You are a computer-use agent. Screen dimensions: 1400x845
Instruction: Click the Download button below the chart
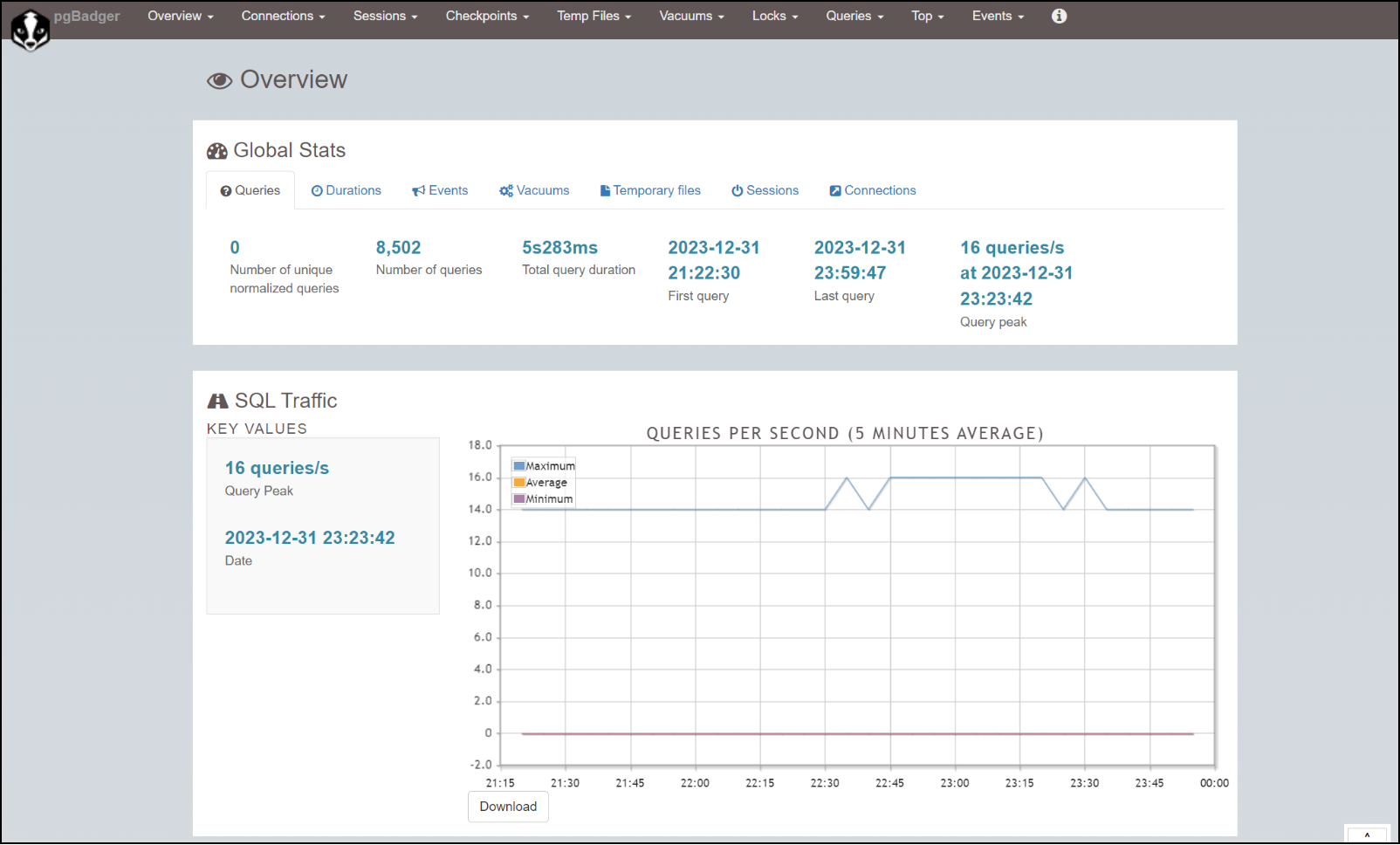point(508,807)
